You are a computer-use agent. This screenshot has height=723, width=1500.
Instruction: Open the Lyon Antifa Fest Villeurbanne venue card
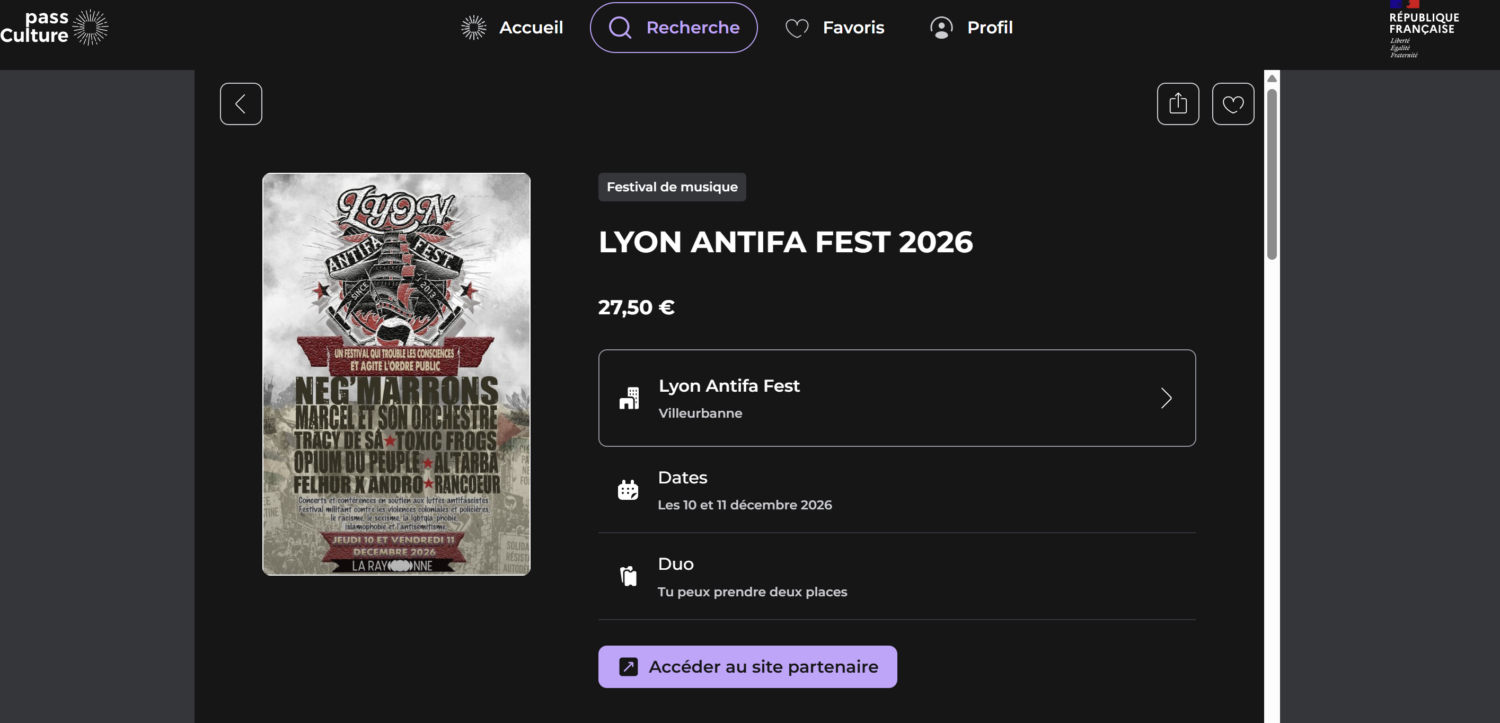click(x=897, y=398)
